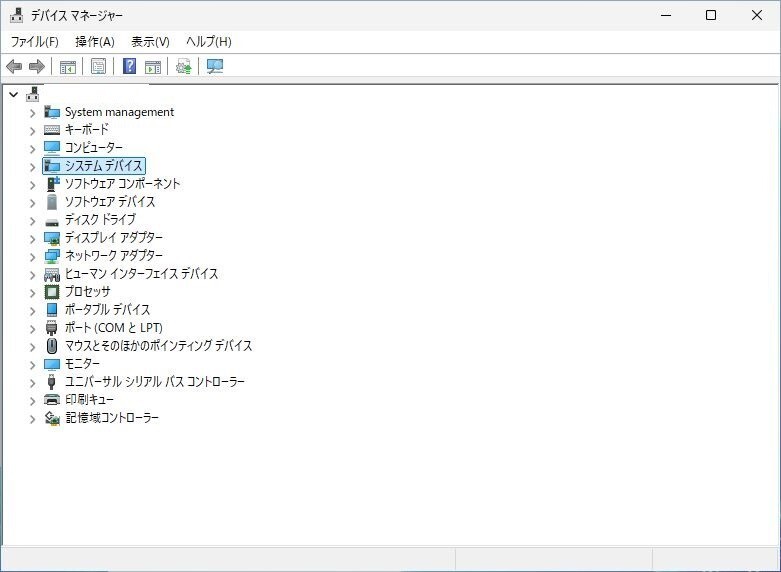Click the 印刷キュー printer icon
Viewport: 781px width, 572px height.
pyautogui.click(x=52, y=400)
